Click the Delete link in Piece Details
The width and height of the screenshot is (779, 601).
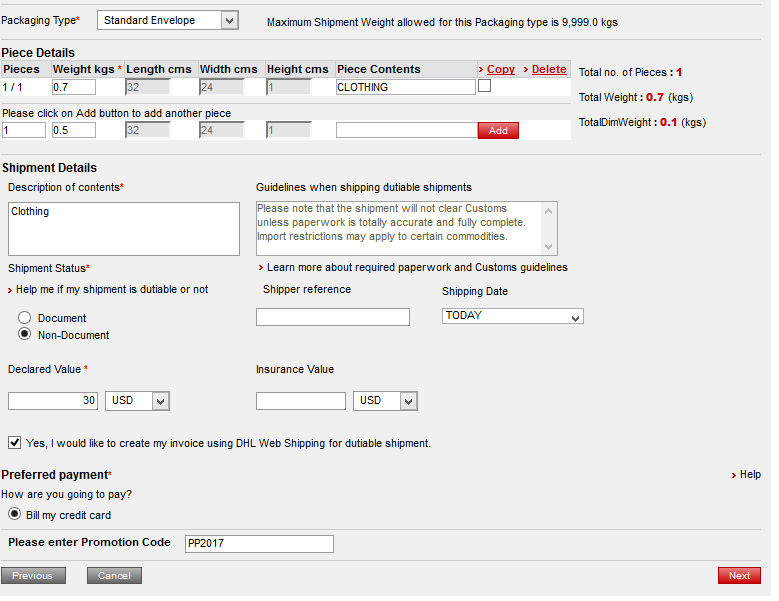click(x=548, y=69)
